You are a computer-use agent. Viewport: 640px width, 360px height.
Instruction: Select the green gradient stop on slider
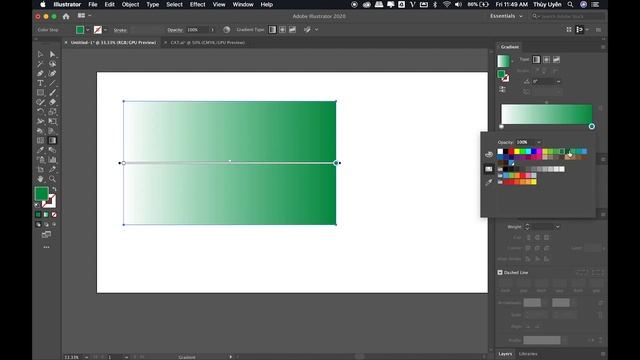tap(592, 127)
